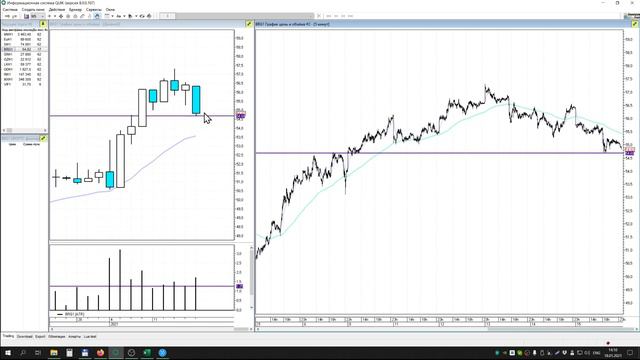
Task: Click purple ATR level label on indicator axis
Action: click(240, 287)
